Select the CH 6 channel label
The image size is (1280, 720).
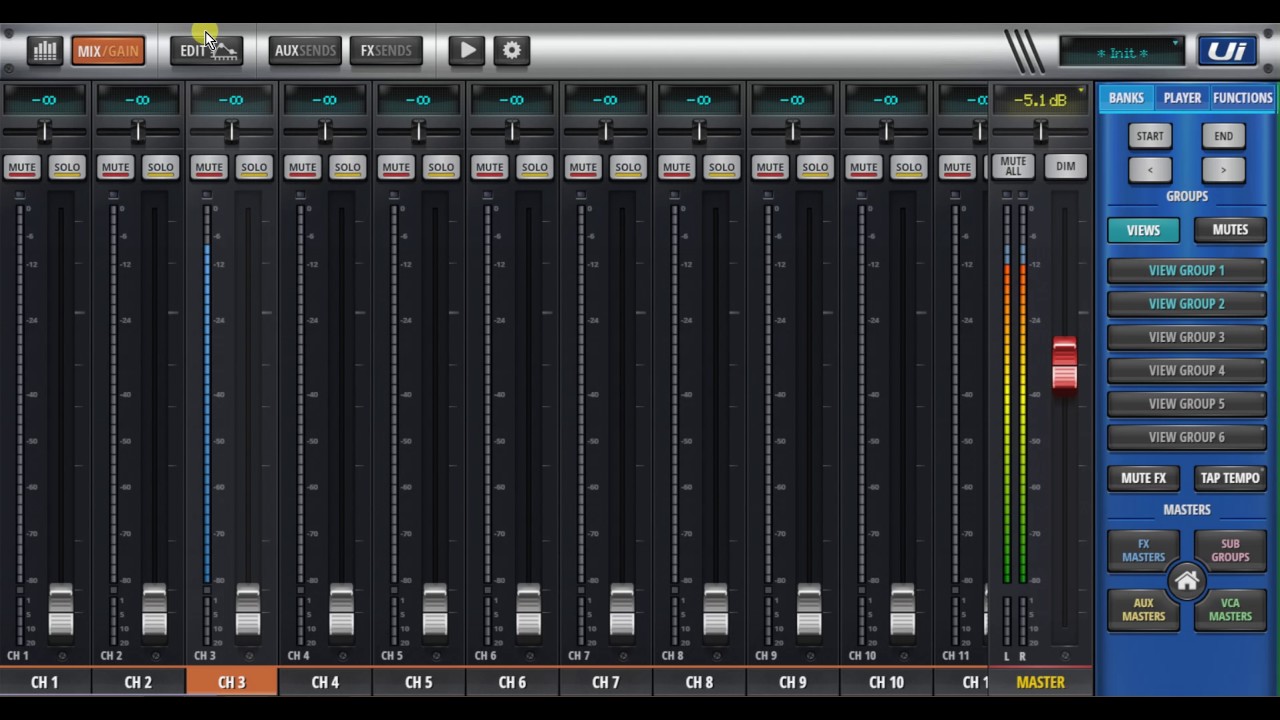pyautogui.click(x=512, y=682)
